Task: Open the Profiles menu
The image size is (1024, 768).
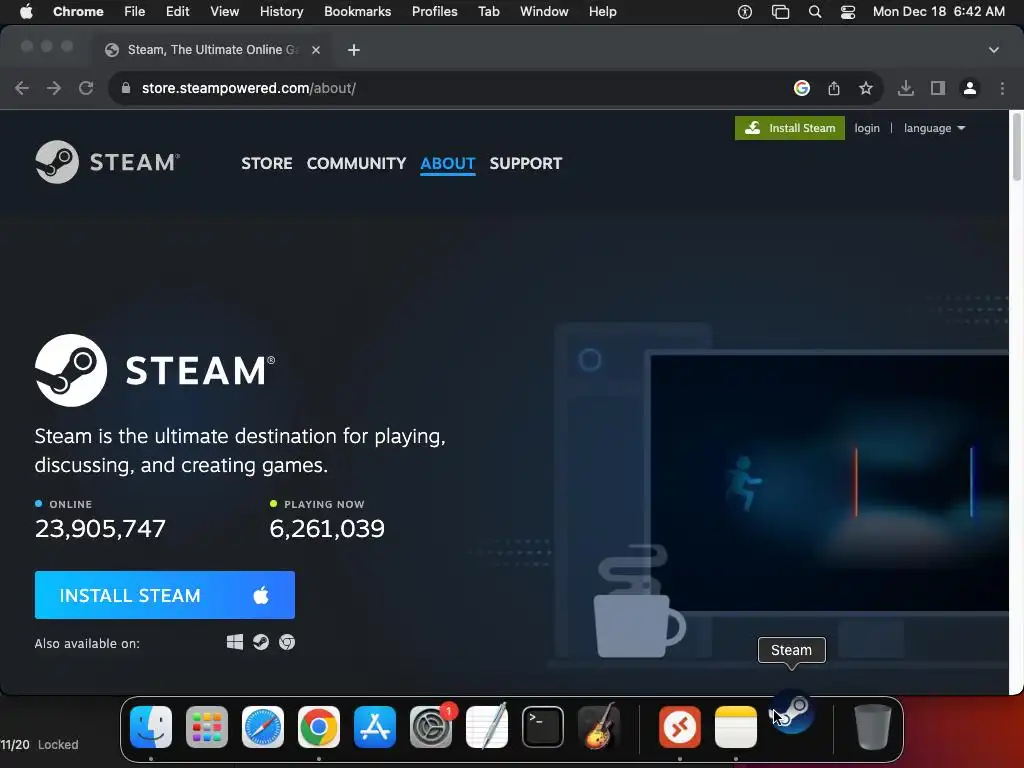Action: click(434, 12)
